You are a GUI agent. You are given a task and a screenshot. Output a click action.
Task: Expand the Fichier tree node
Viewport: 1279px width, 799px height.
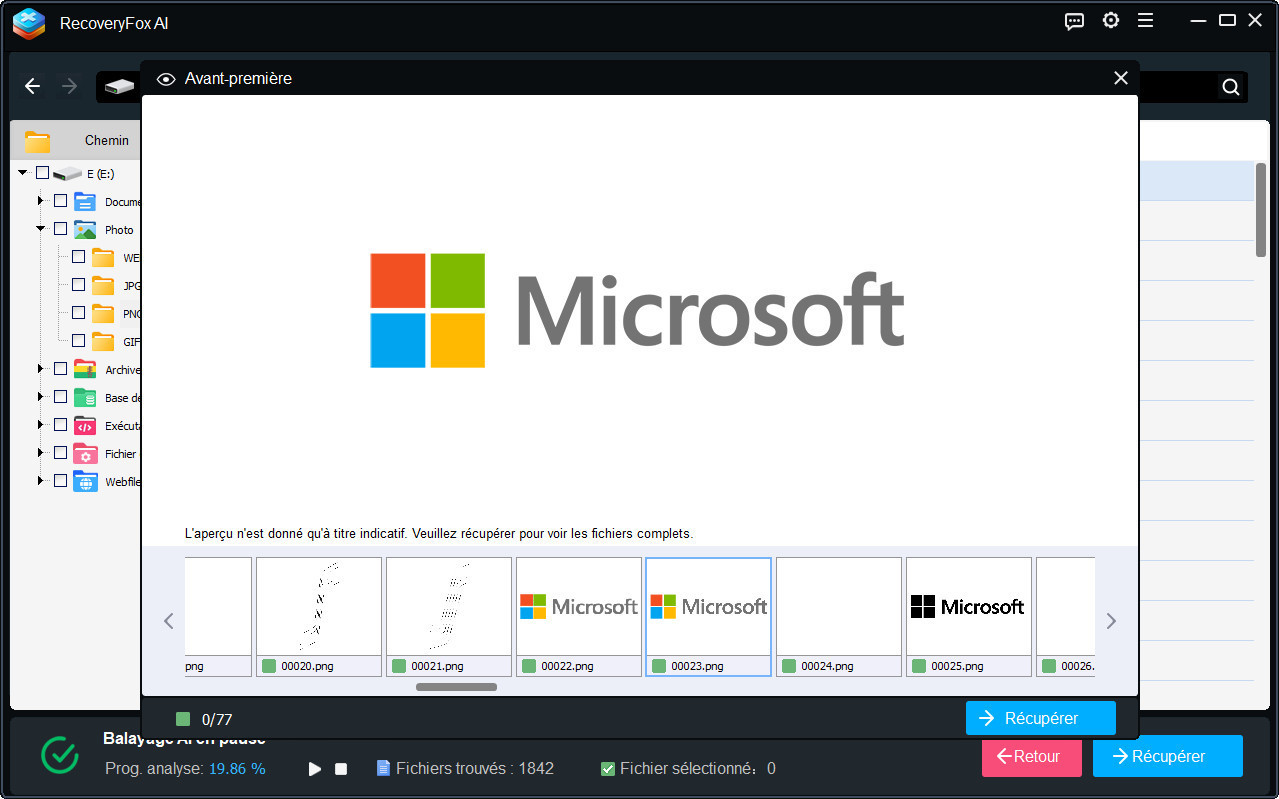(x=41, y=453)
